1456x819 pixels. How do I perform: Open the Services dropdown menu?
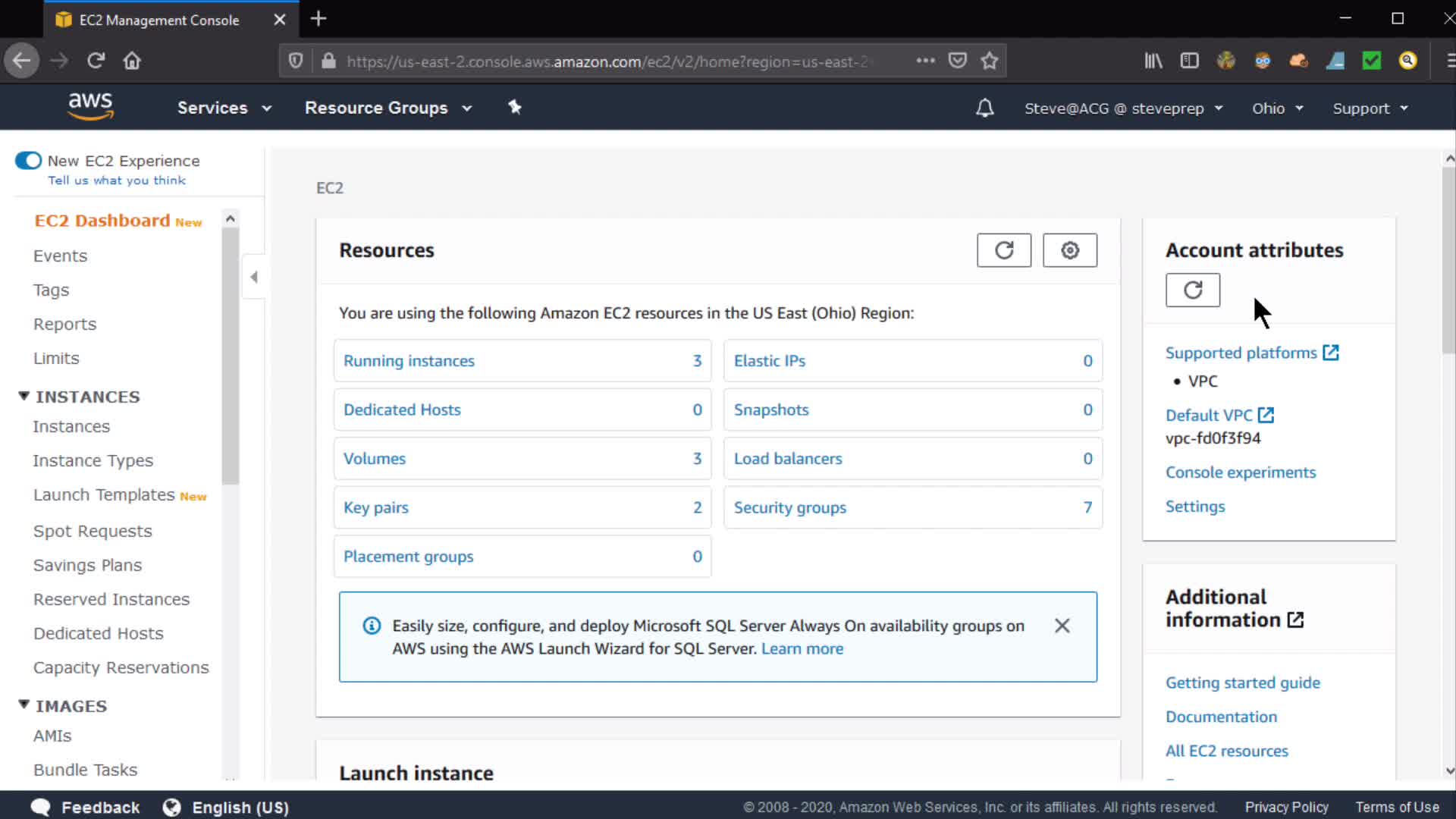pyautogui.click(x=224, y=108)
